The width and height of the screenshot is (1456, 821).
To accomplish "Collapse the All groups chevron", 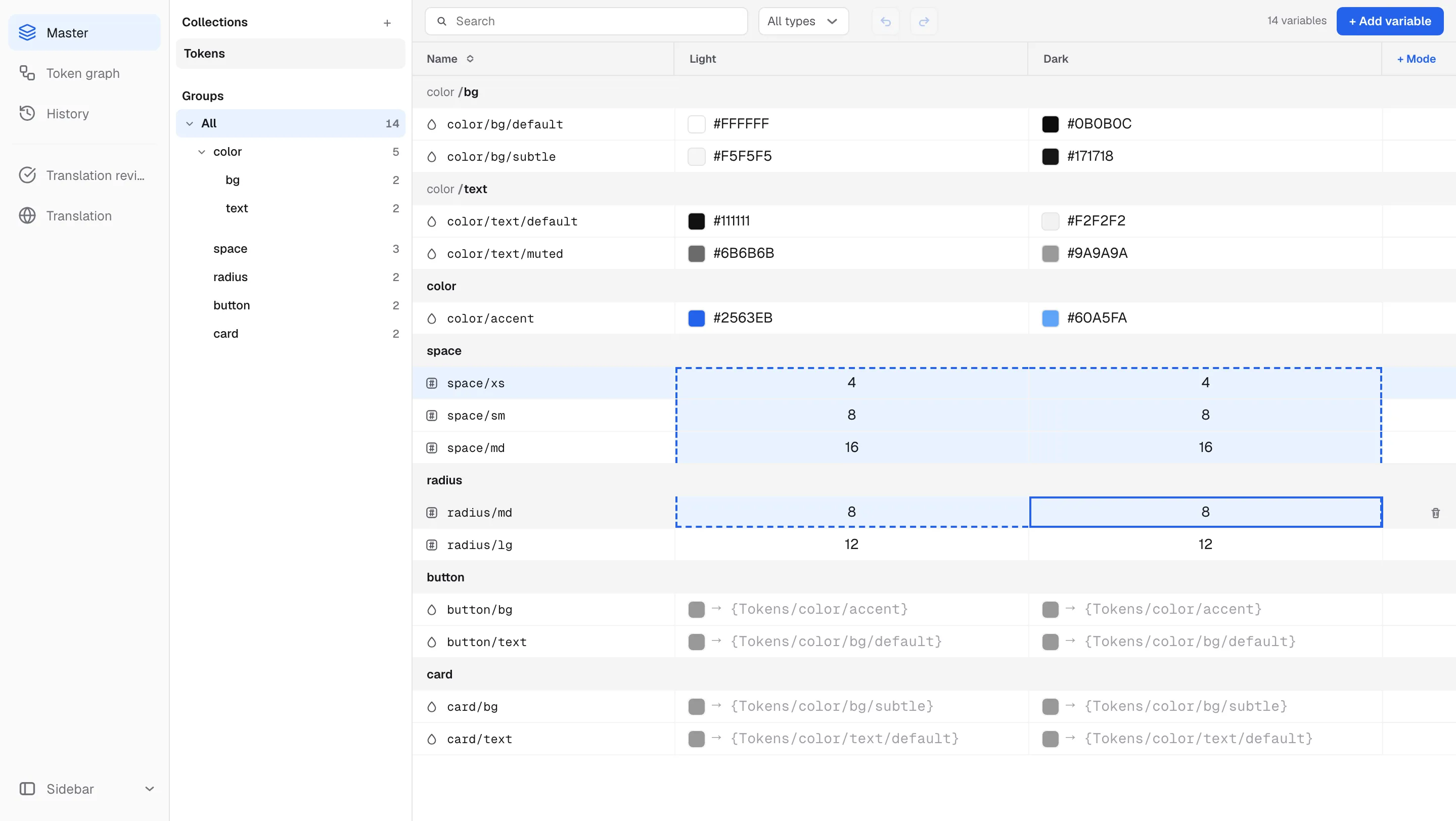I will coord(190,123).
